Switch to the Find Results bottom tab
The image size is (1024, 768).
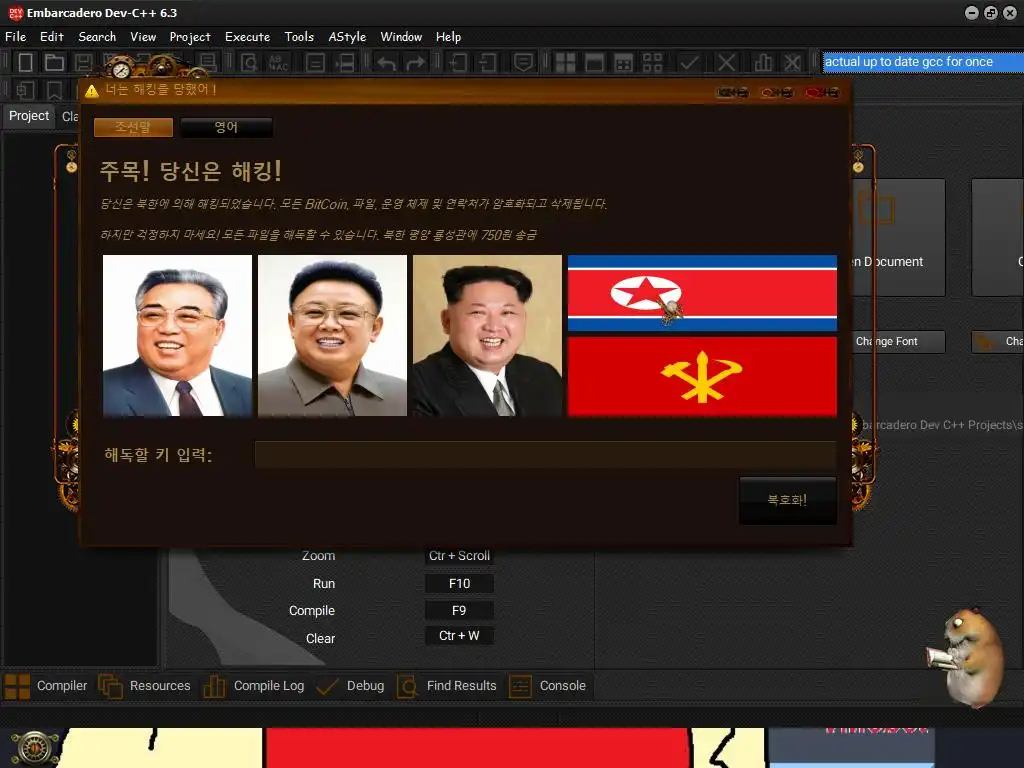click(x=447, y=686)
